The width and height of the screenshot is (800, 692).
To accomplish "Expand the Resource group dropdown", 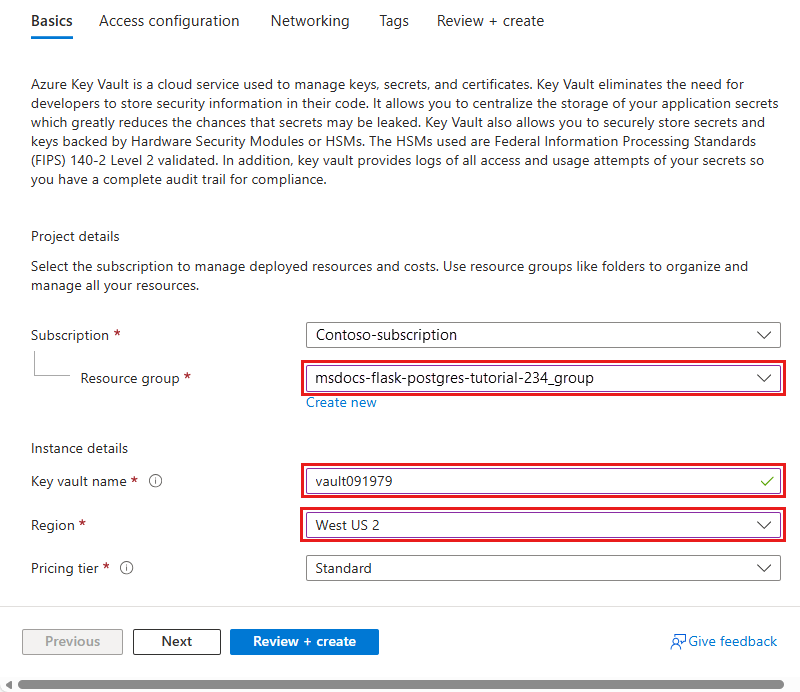I will 543,378.
